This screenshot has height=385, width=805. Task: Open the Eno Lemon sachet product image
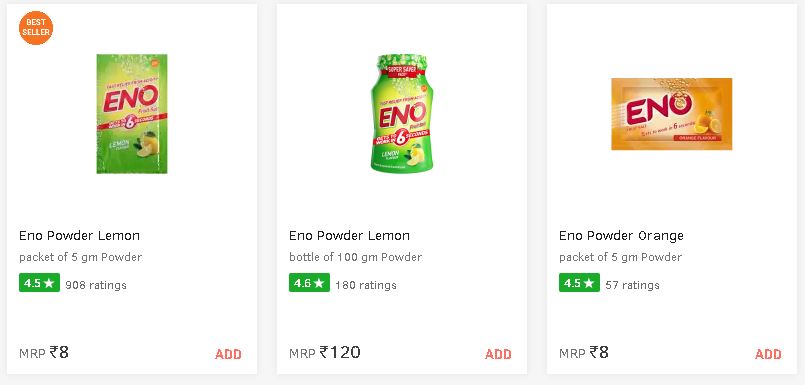point(132,113)
